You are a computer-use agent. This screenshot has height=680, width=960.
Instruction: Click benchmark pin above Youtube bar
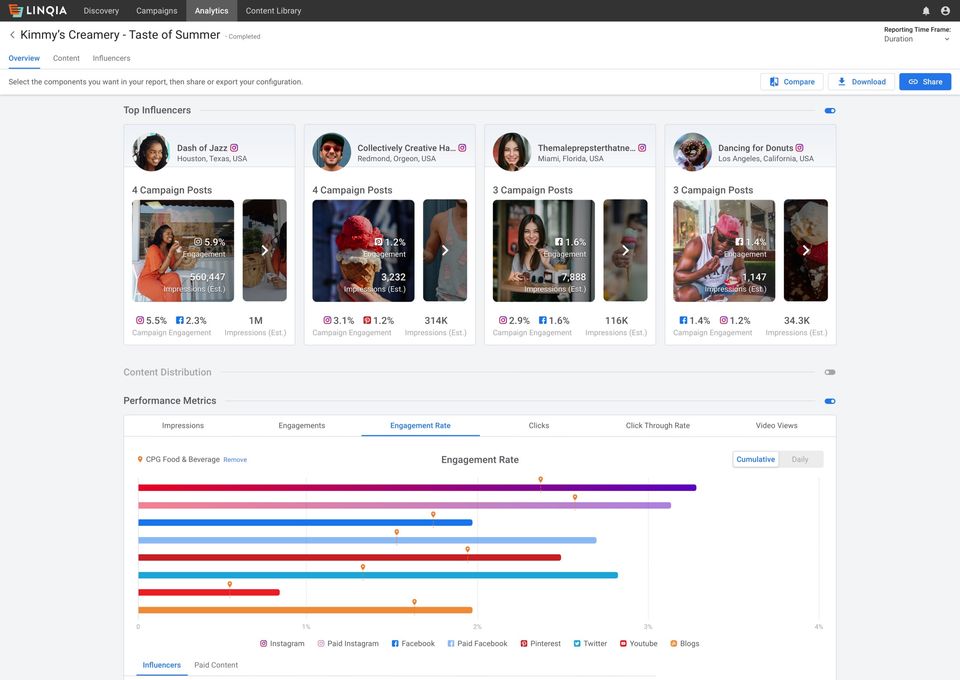(230, 585)
